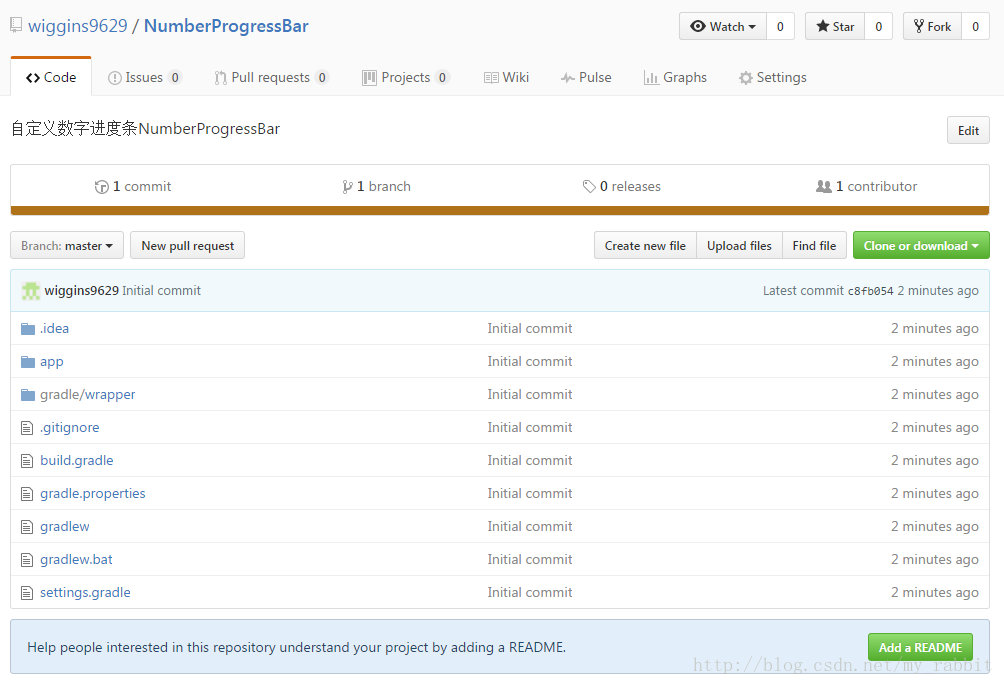Open the Settings tab
The height and width of the screenshot is (685, 1004).
(x=772, y=77)
